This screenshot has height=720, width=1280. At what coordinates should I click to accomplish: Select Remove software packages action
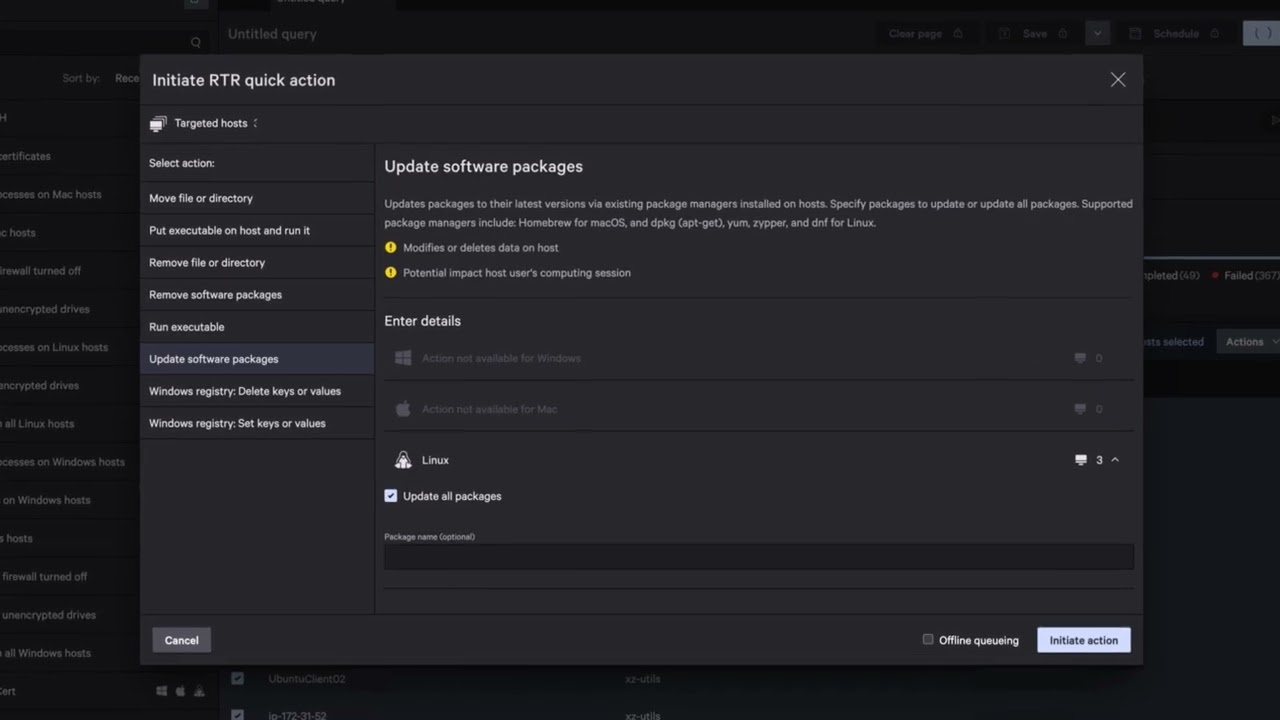pyautogui.click(x=257, y=294)
